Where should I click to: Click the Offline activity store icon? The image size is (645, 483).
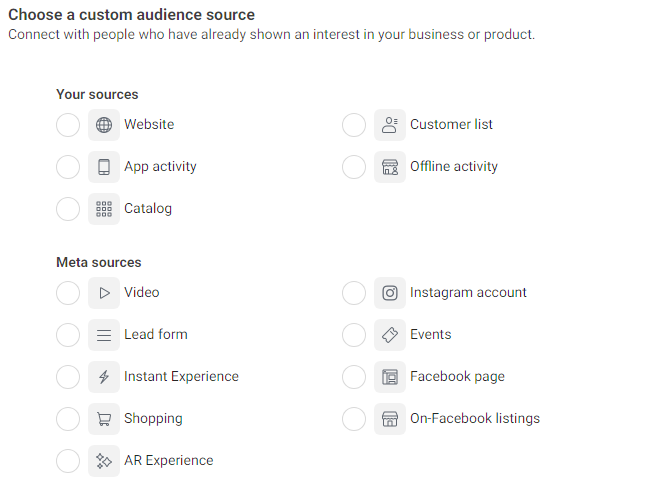point(390,167)
